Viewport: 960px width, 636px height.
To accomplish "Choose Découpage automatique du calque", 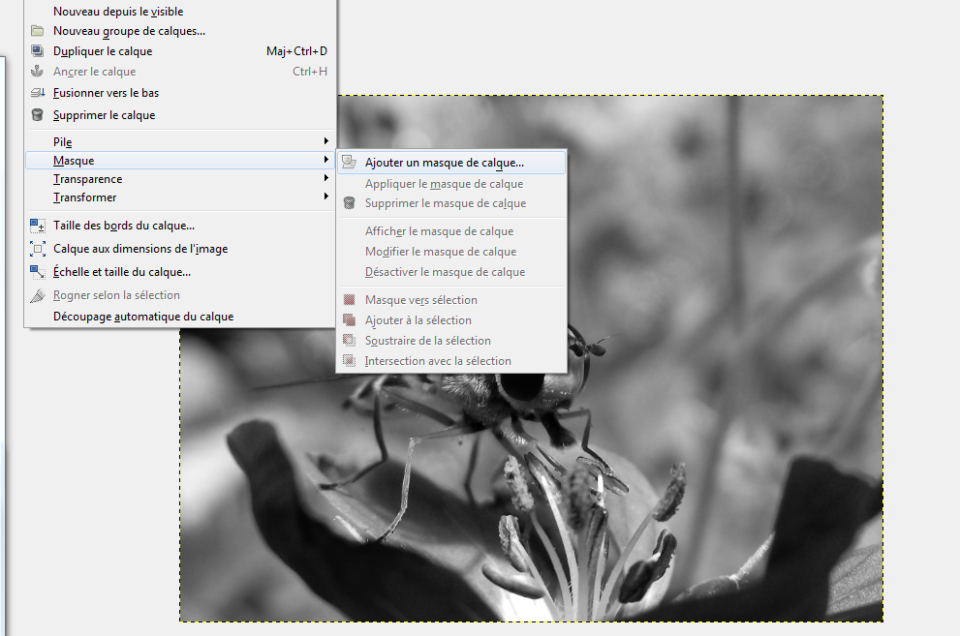I will 179,316.
